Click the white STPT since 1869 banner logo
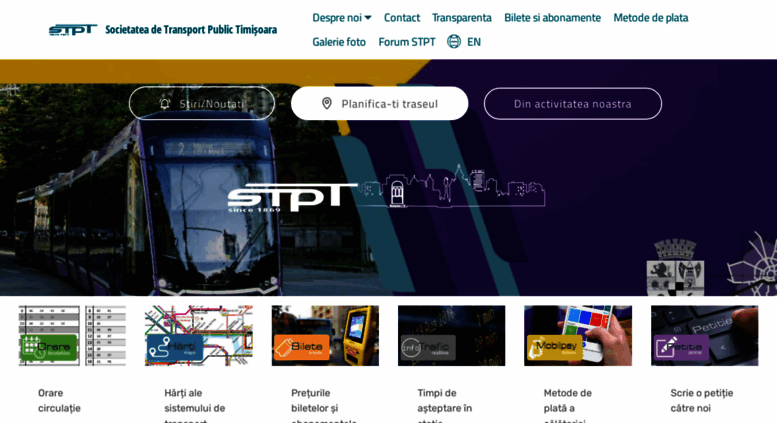Image resolution: width=777 pixels, height=423 pixels. click(x=292, y=198)
